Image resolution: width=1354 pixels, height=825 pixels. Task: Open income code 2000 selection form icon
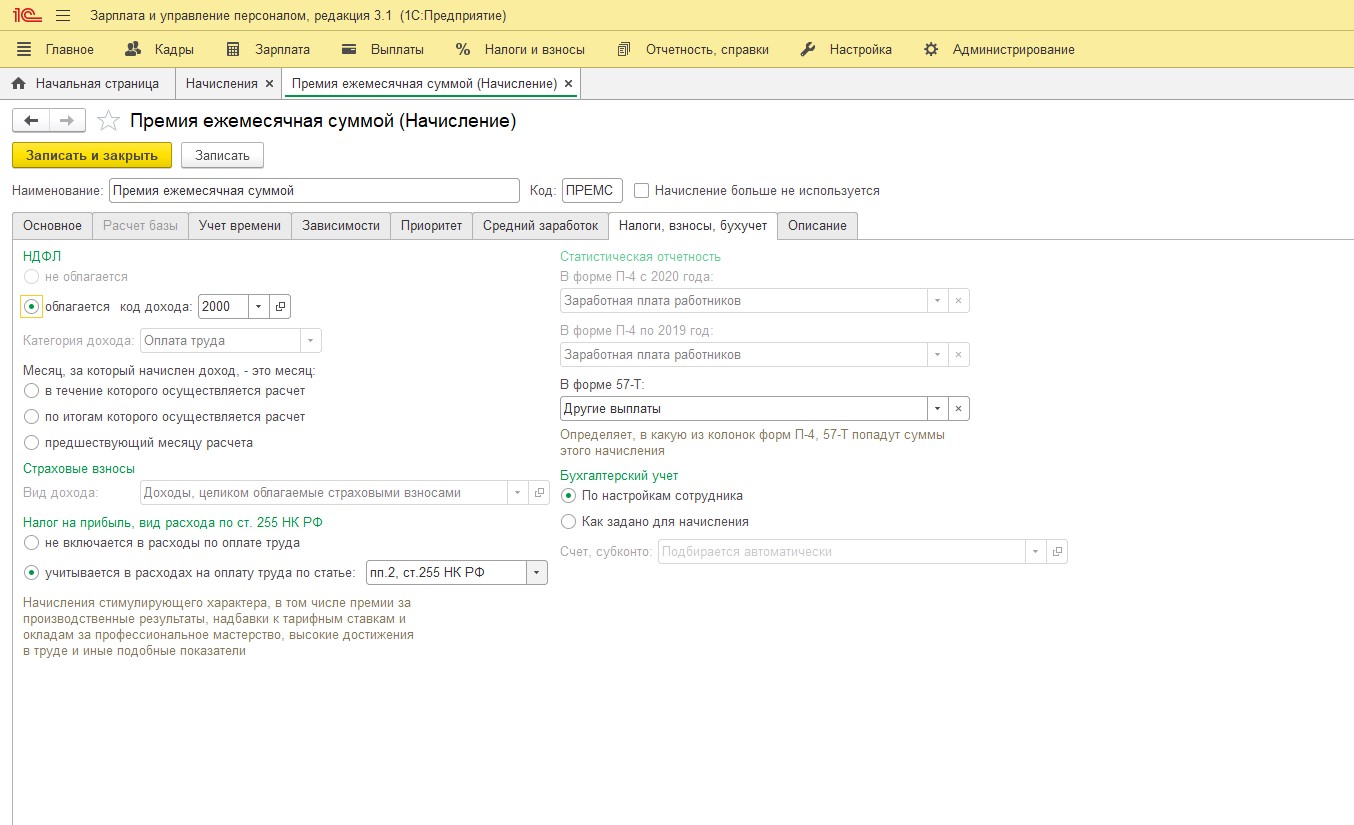(280, 307)
